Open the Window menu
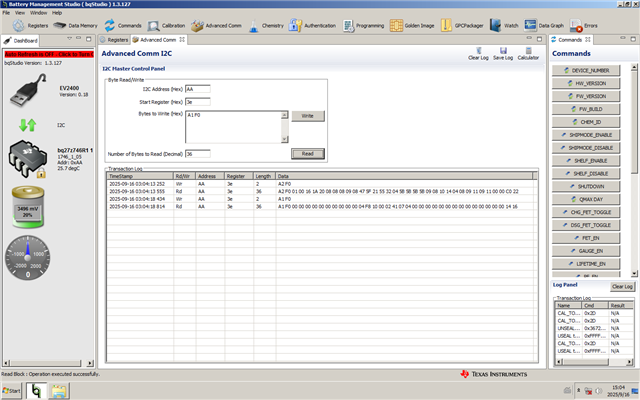 point(38,13)
